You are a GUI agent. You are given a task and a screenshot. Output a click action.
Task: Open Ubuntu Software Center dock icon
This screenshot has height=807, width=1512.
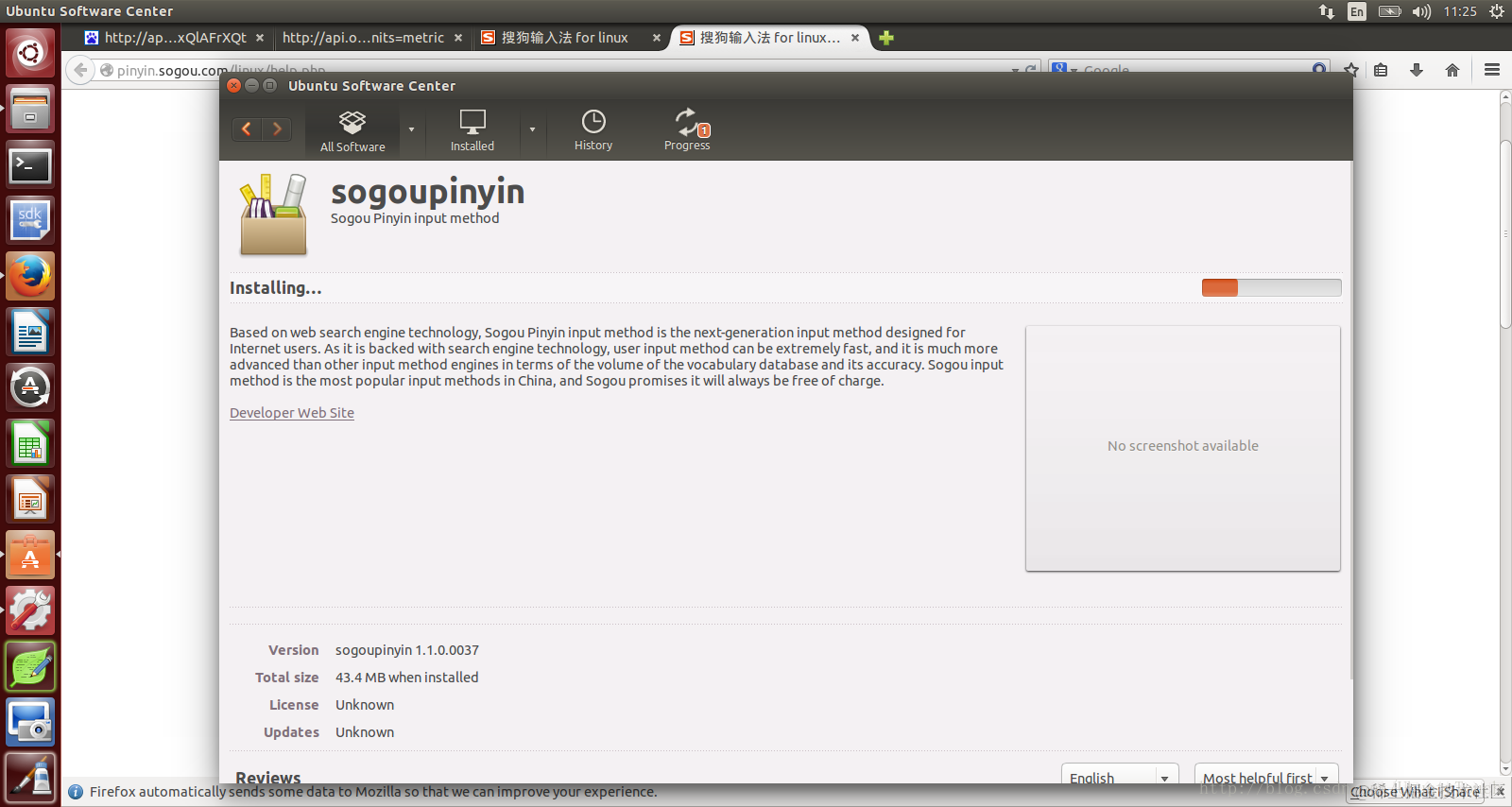click(30, 555)
